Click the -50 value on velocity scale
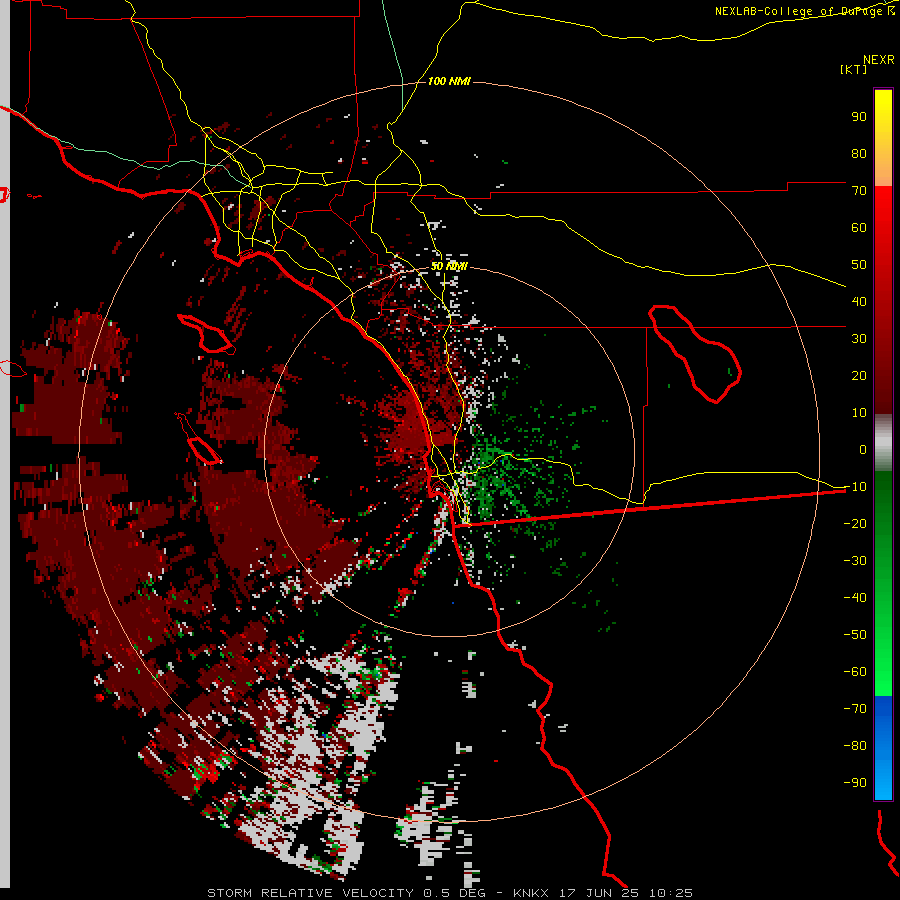The image size is (900, 900). tap(855, 635)
